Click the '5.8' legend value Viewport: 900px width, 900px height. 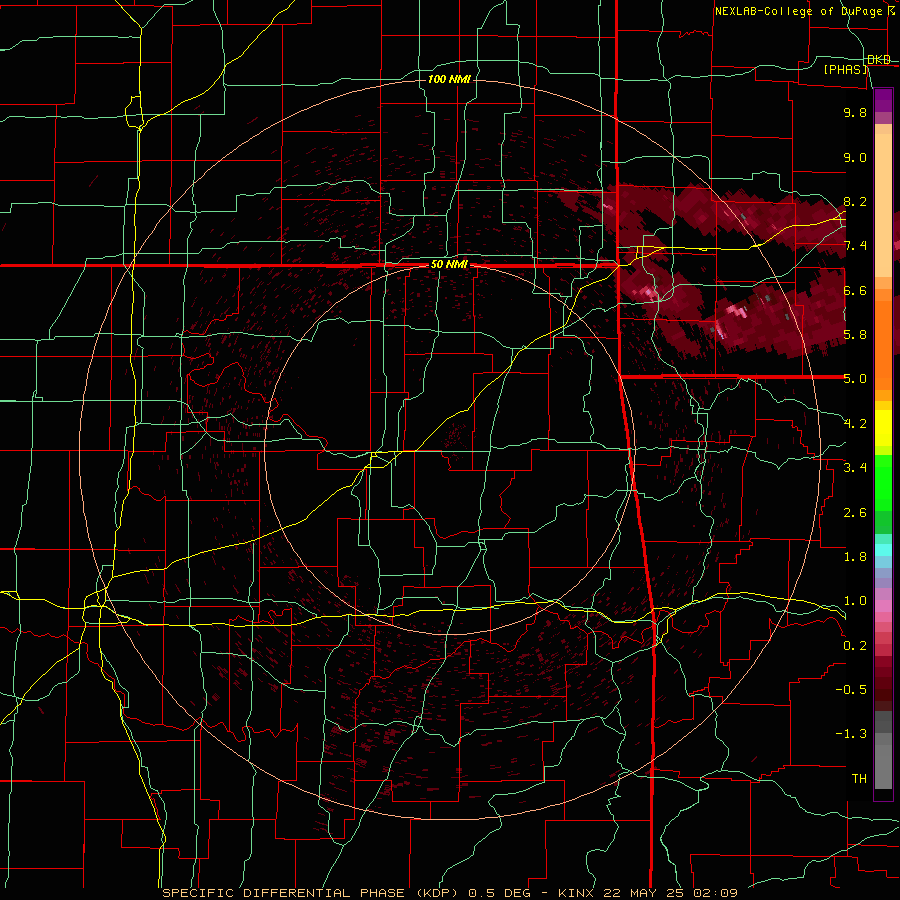(x=855, y=335)
